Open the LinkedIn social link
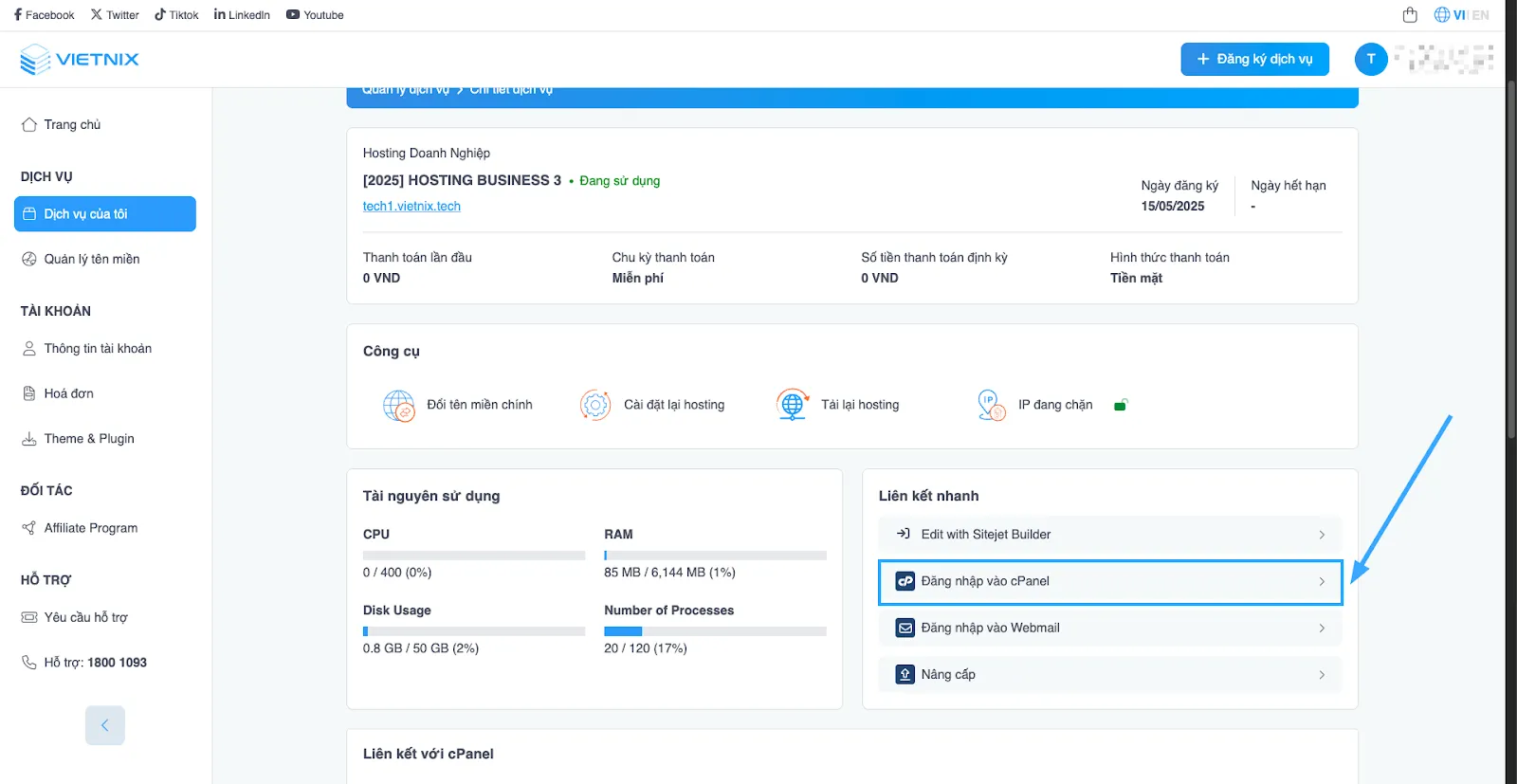This screenshot has width=1517, height=784. click(242, 15)
